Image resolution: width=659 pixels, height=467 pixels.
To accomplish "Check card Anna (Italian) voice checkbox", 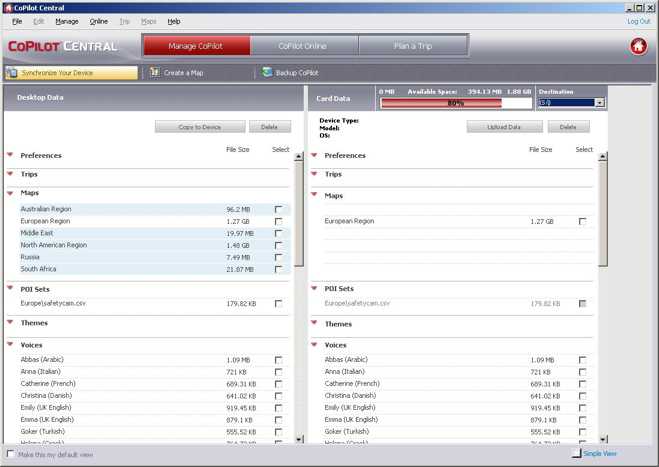I will (582, 372).
